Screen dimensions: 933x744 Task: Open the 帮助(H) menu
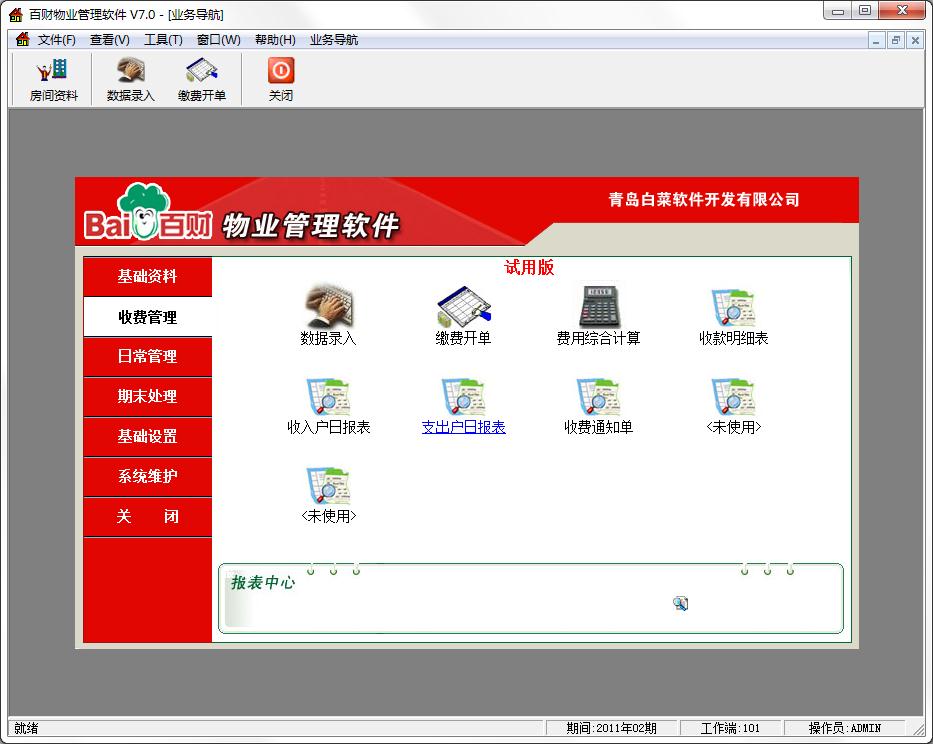[x=275, y=40]
